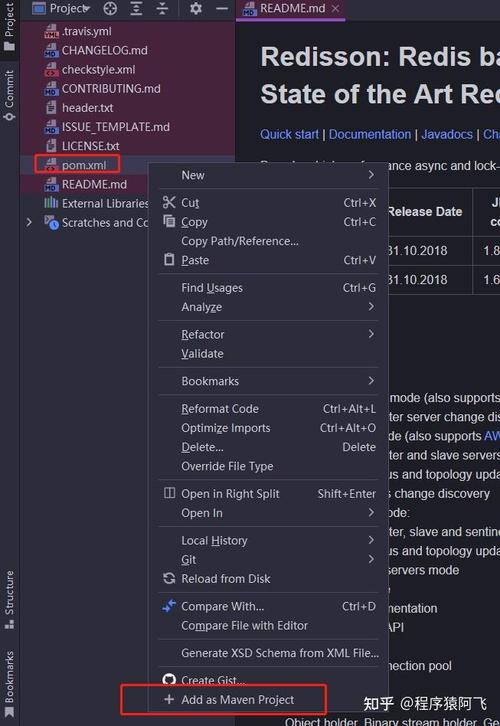Click the Open in Right Split icon

169,493
